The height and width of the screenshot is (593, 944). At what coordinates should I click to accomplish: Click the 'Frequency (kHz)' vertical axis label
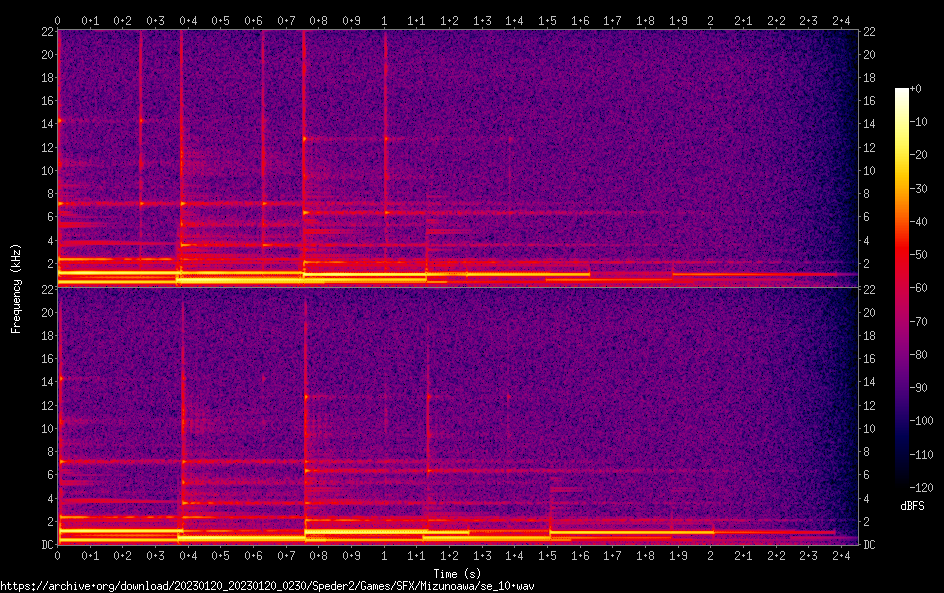[16, 288]
